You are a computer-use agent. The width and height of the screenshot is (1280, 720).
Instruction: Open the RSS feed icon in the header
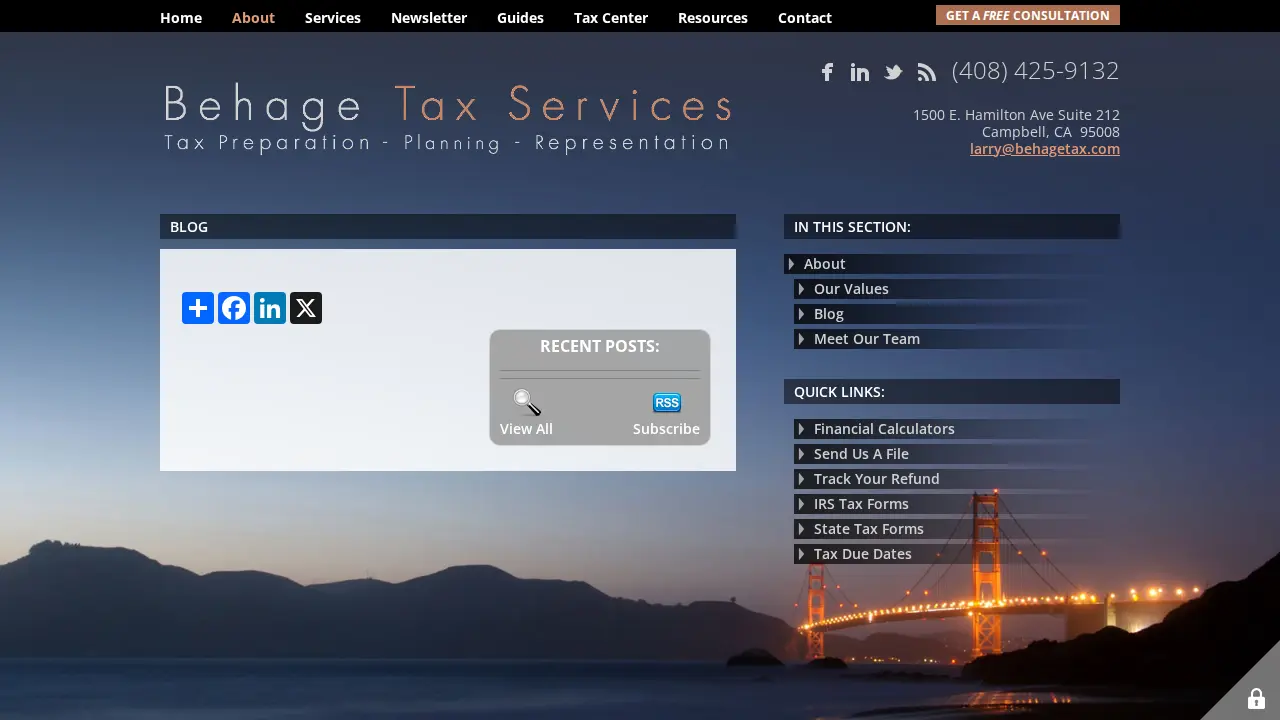927,72
